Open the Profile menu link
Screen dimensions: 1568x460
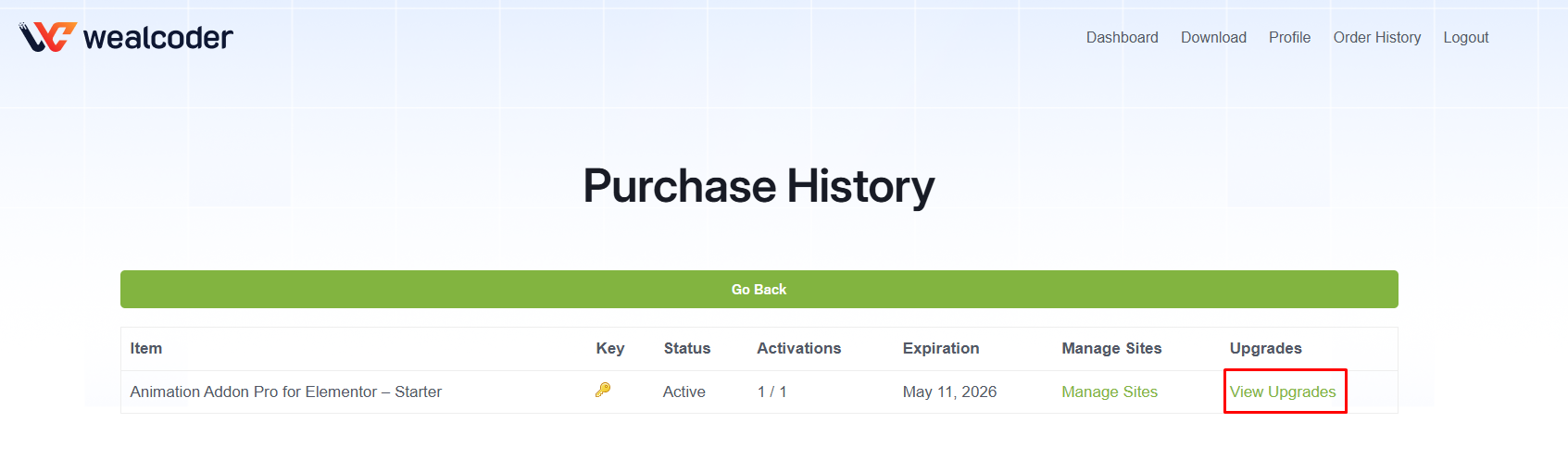(x=1289, y=37)
